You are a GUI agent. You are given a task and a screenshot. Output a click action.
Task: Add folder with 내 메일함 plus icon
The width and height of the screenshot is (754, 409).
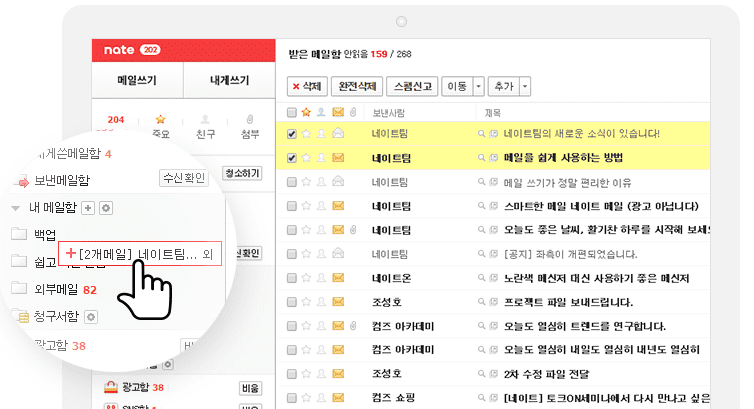point(88,208)
